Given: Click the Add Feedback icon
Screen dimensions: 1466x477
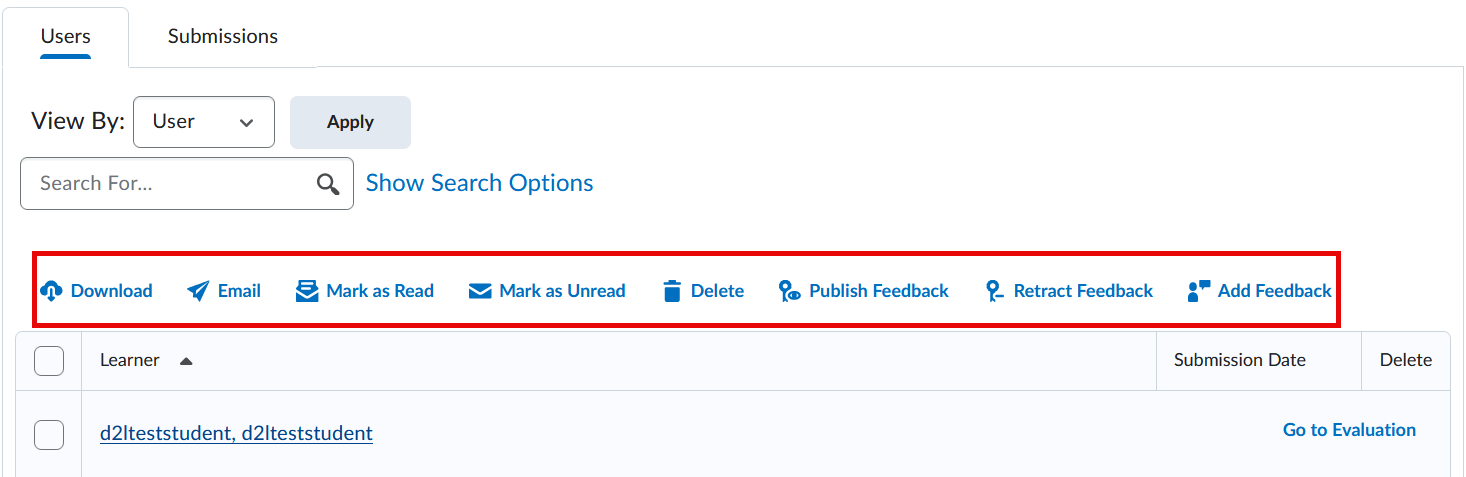Looking at the screenshot, I should (x=1199, y=291).
